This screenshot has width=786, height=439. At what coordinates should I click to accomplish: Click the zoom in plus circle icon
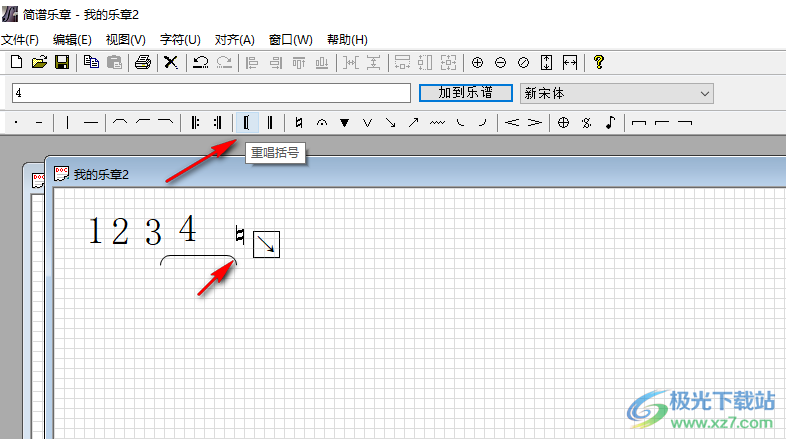click(477, 62)
